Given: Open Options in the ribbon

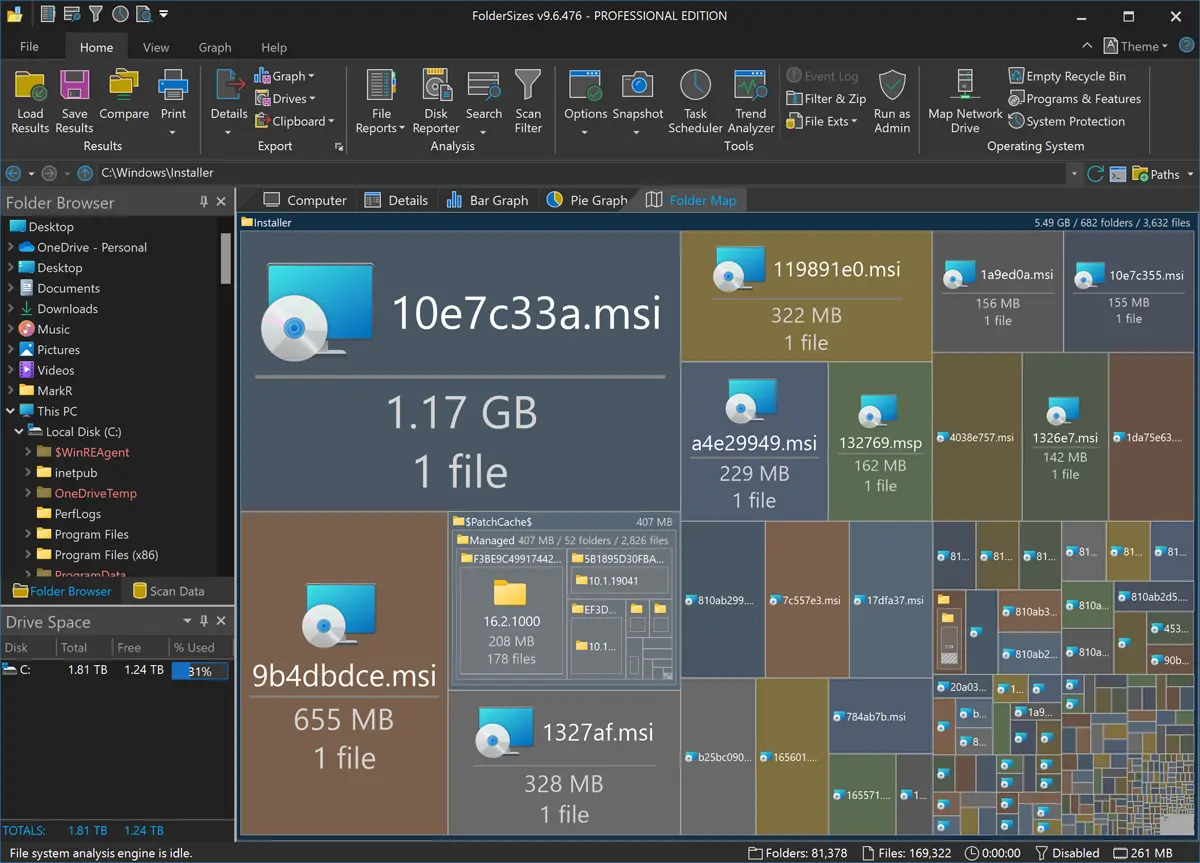Looking at the screenshot, I should pyautogui.click(x=585, y=101).
